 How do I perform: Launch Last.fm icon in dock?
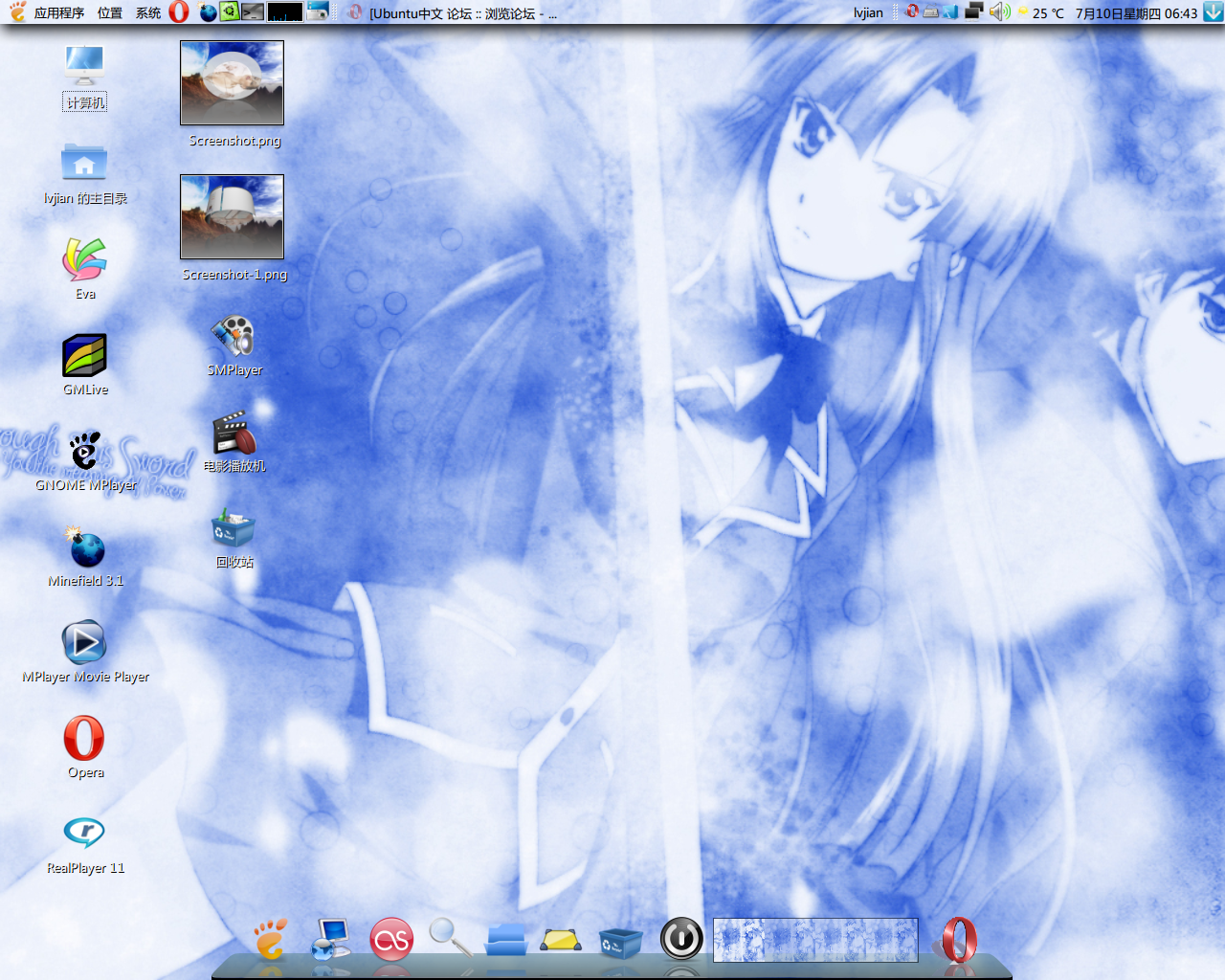[391, 940]
